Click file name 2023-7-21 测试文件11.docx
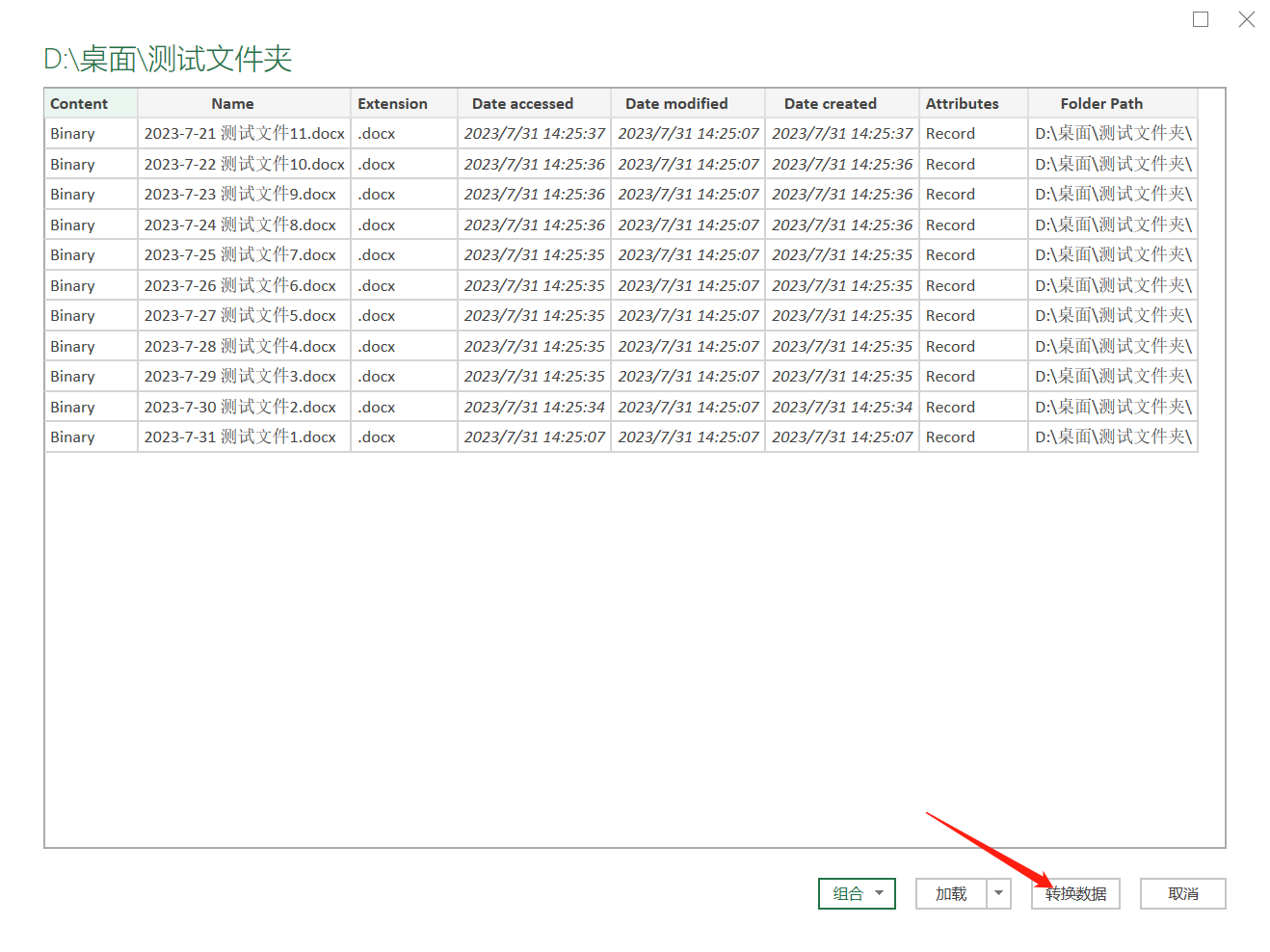The image size is (1270, 952). (x=245, y=134)
